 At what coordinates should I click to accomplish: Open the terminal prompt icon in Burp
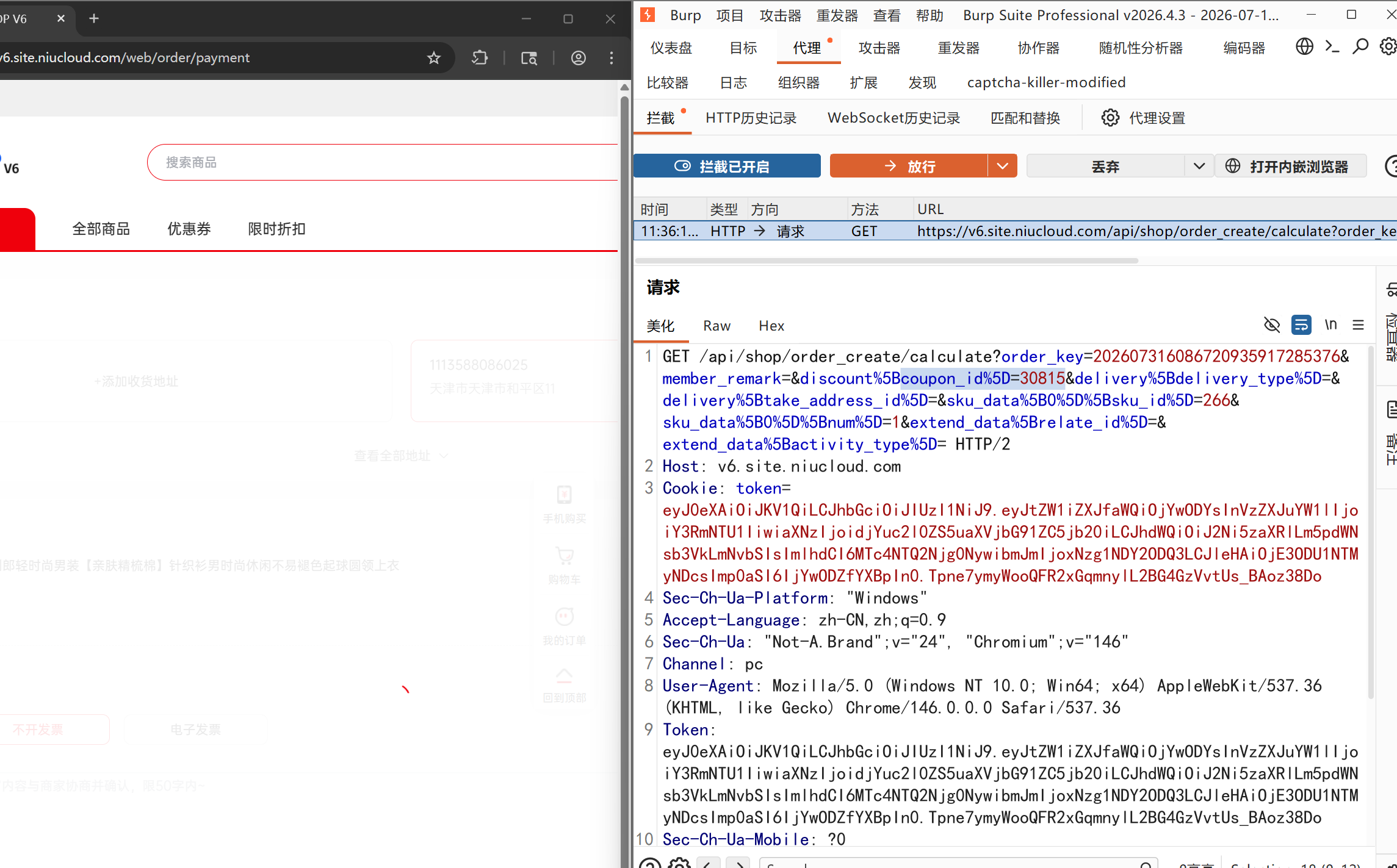pyautogui.click(x=1332, y=47)
